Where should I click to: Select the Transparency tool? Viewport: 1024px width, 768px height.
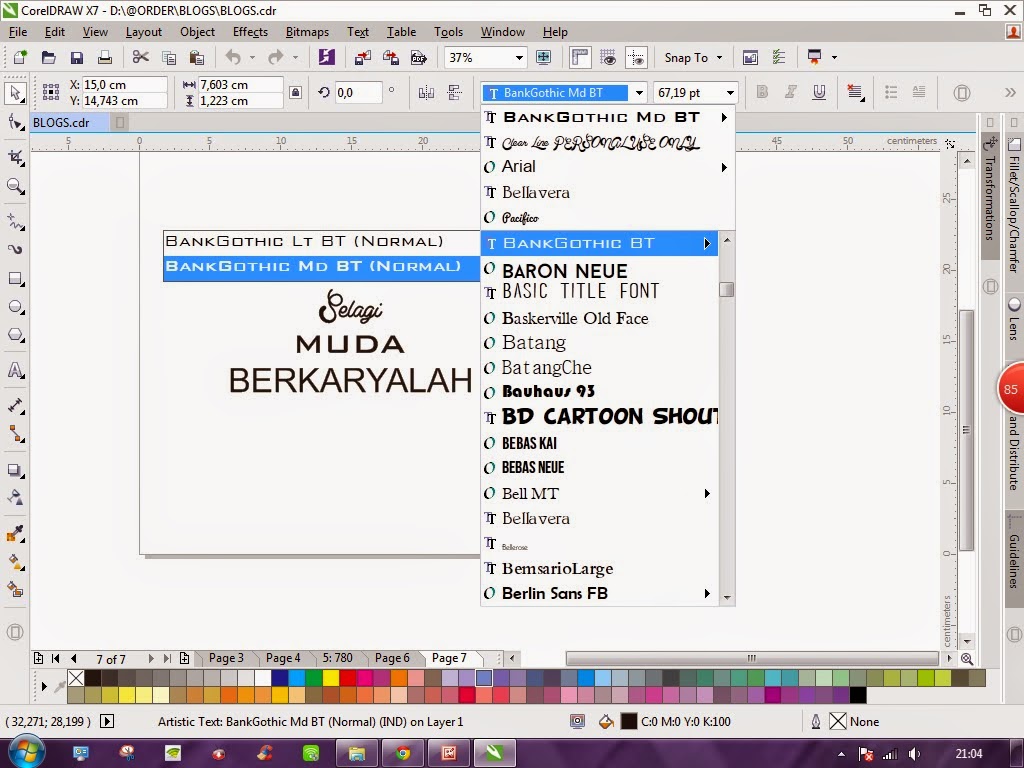click(14, 498)
